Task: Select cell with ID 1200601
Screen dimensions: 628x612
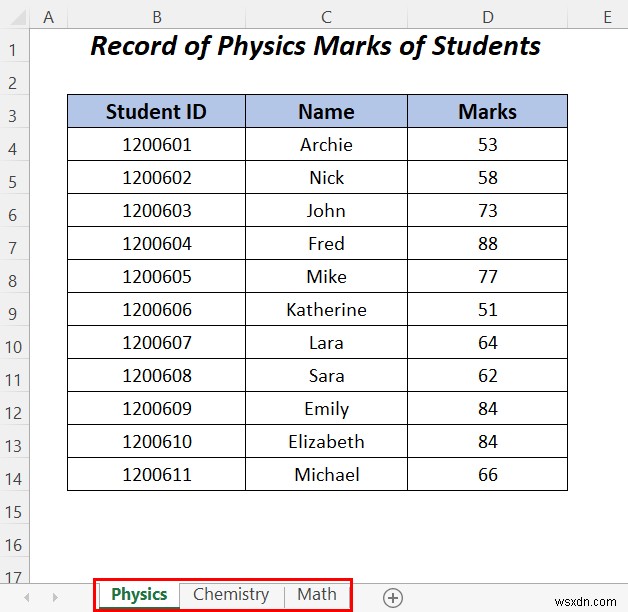Action: click(x=157, y=145)
